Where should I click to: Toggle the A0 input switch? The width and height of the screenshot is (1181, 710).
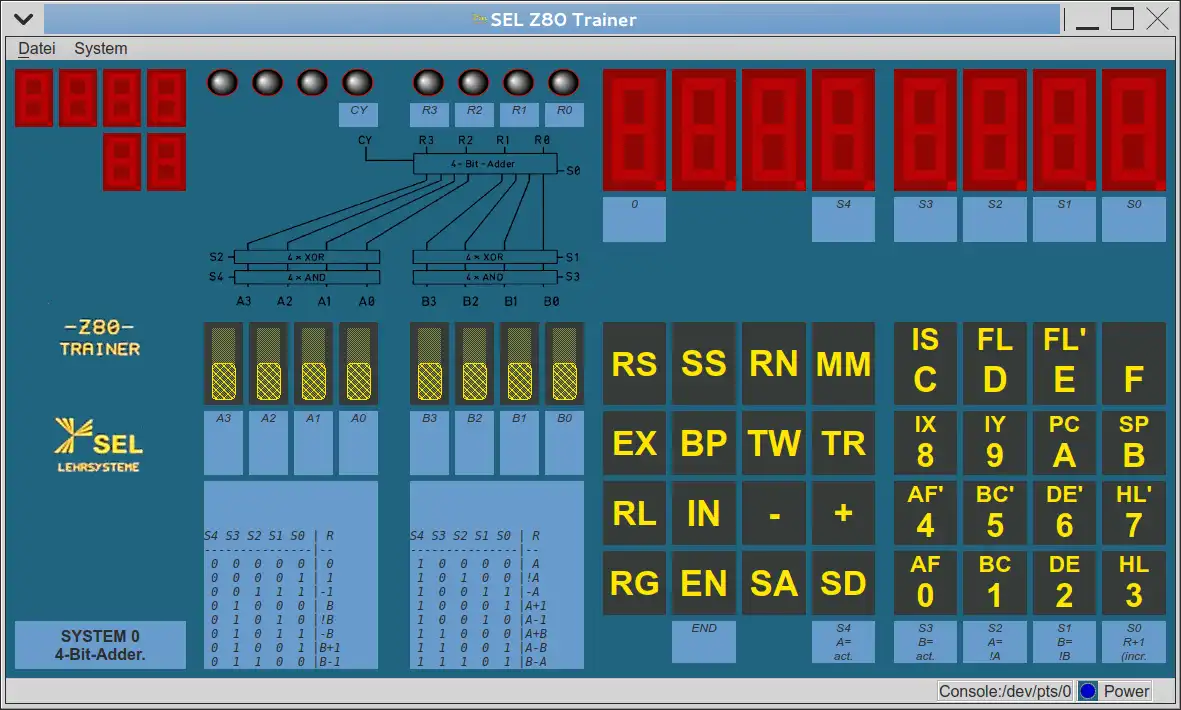pyautogui.click(x=359, y=364)
